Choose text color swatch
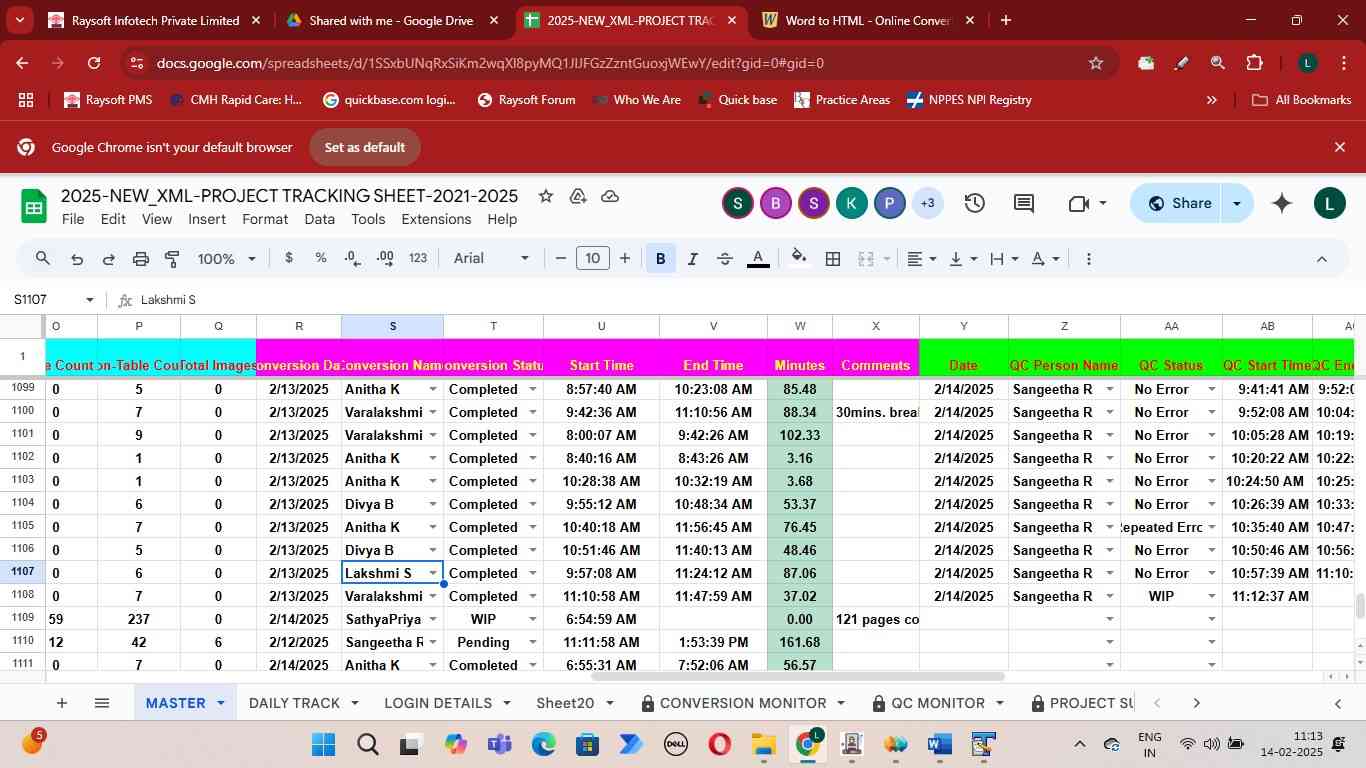Screen dimensions: 1366x768 [x=758, y=259]
